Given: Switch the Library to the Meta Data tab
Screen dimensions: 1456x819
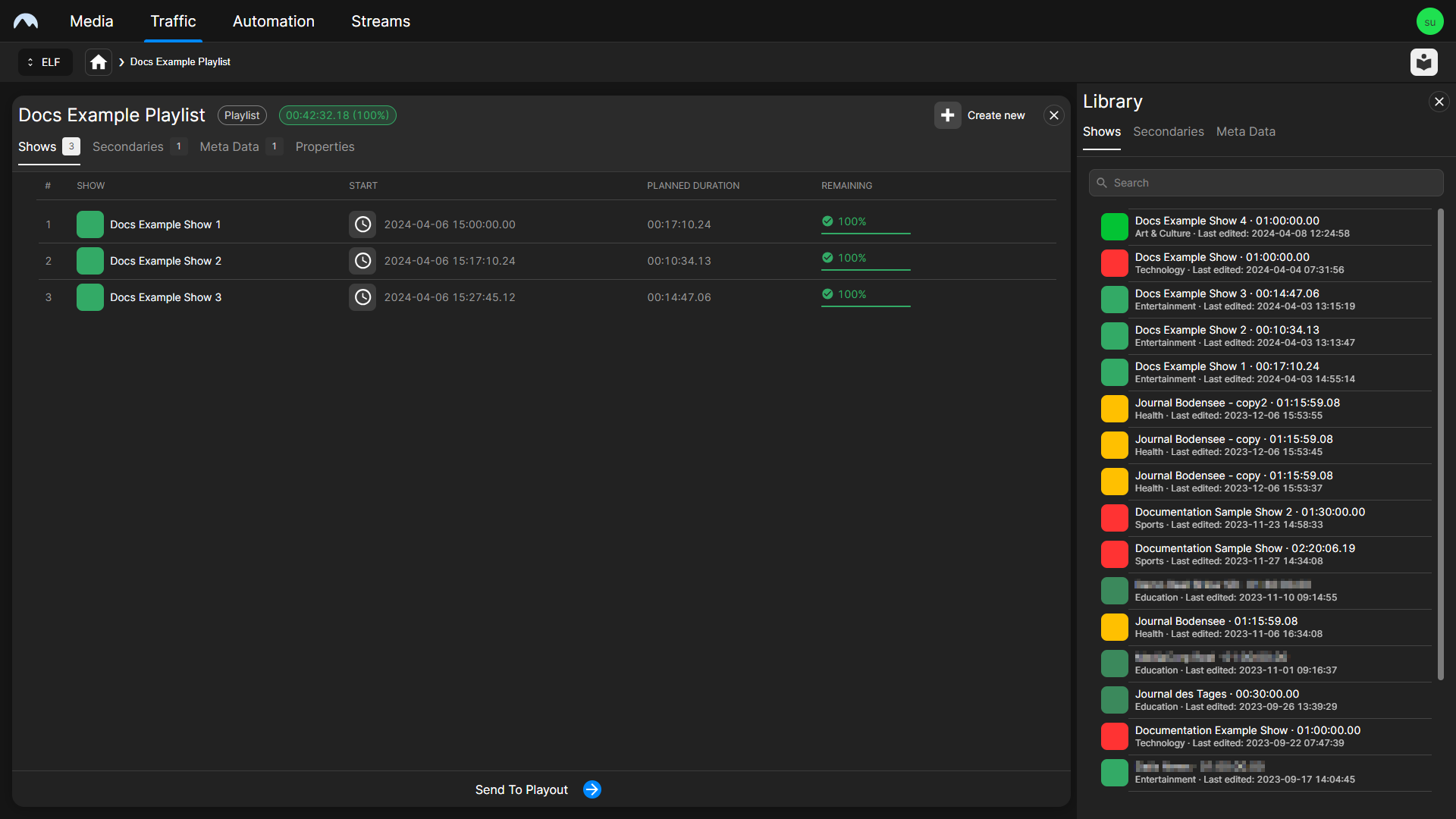Looking at the screenshot, I should [x=1245, y=131].
